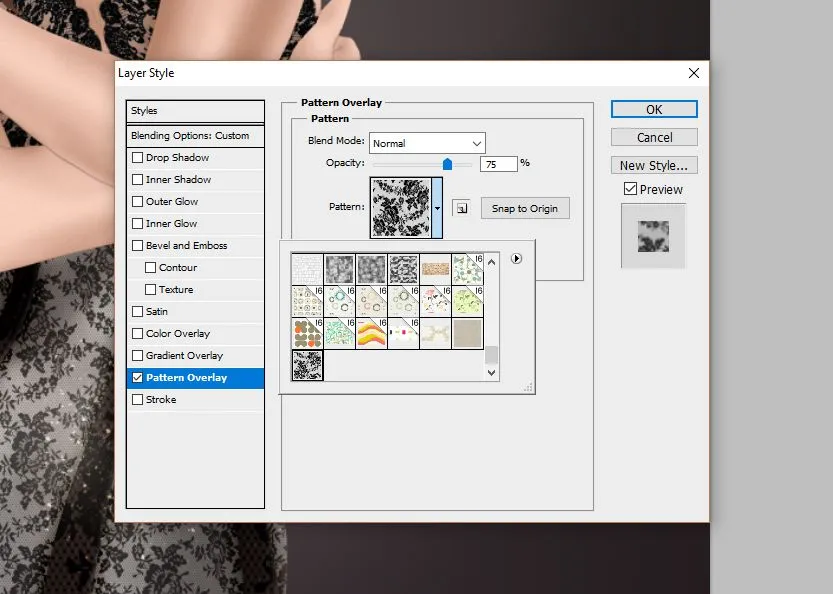
Task: Enable the Stroke effect checkbox
Action: [x=138, y=400]
